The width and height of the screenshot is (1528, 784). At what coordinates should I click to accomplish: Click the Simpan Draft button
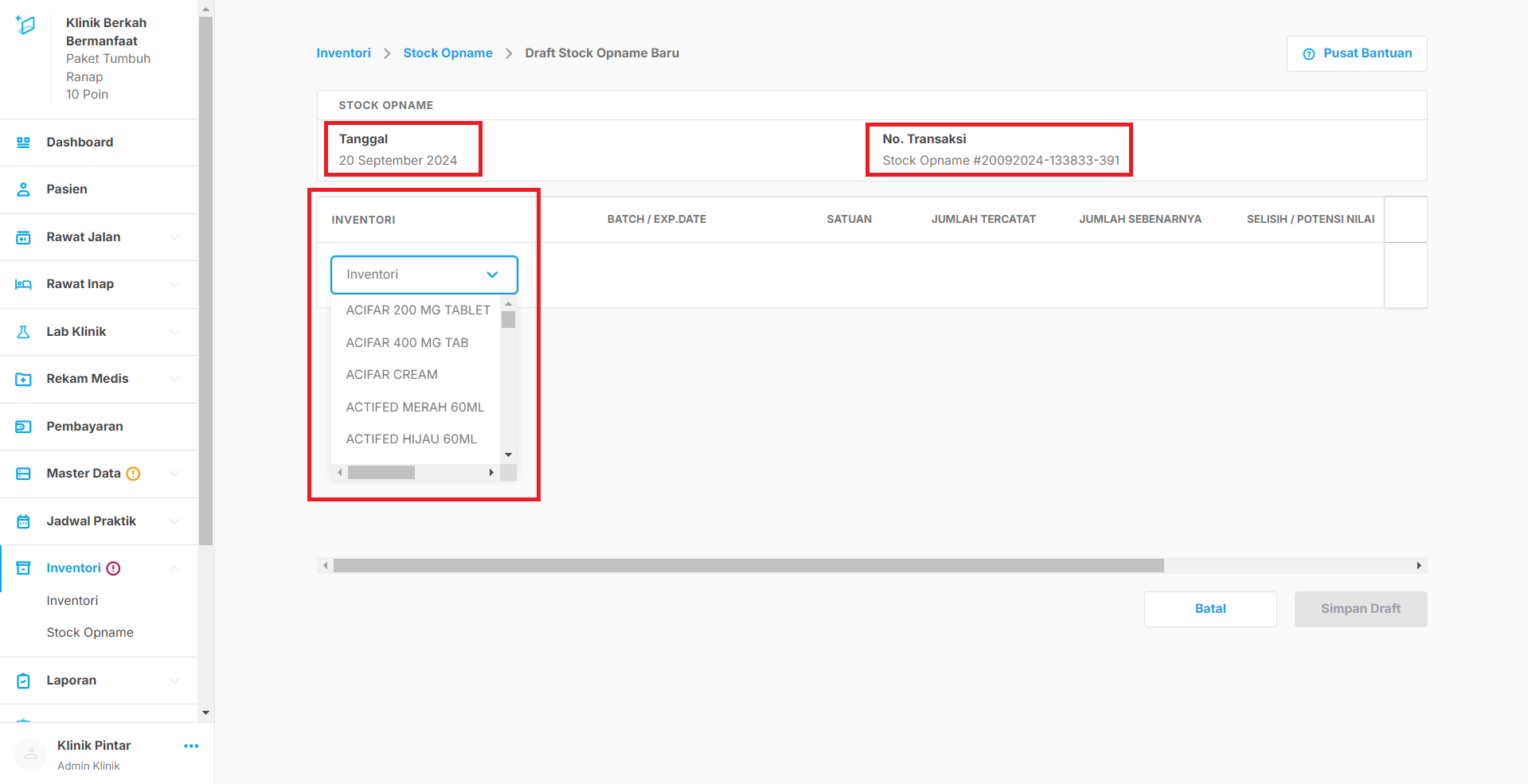pos(1361,609)
